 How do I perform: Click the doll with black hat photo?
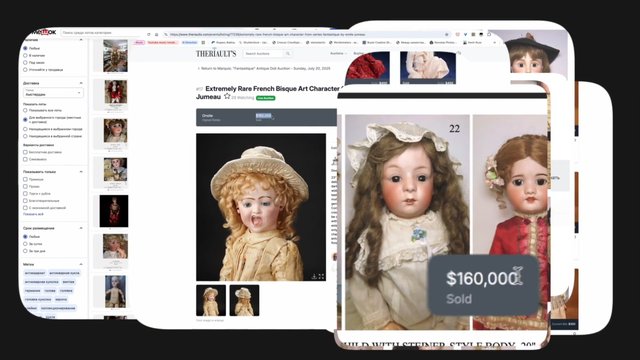pos(531,52)
